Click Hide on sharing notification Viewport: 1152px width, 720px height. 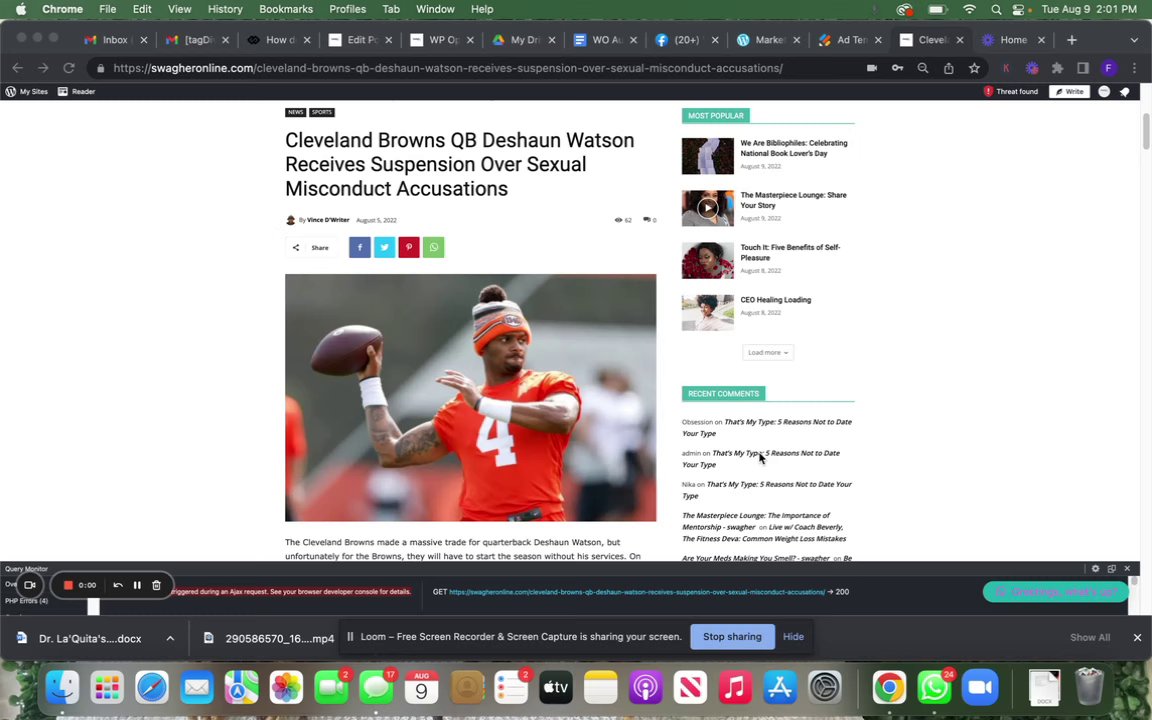click(793, 636)
